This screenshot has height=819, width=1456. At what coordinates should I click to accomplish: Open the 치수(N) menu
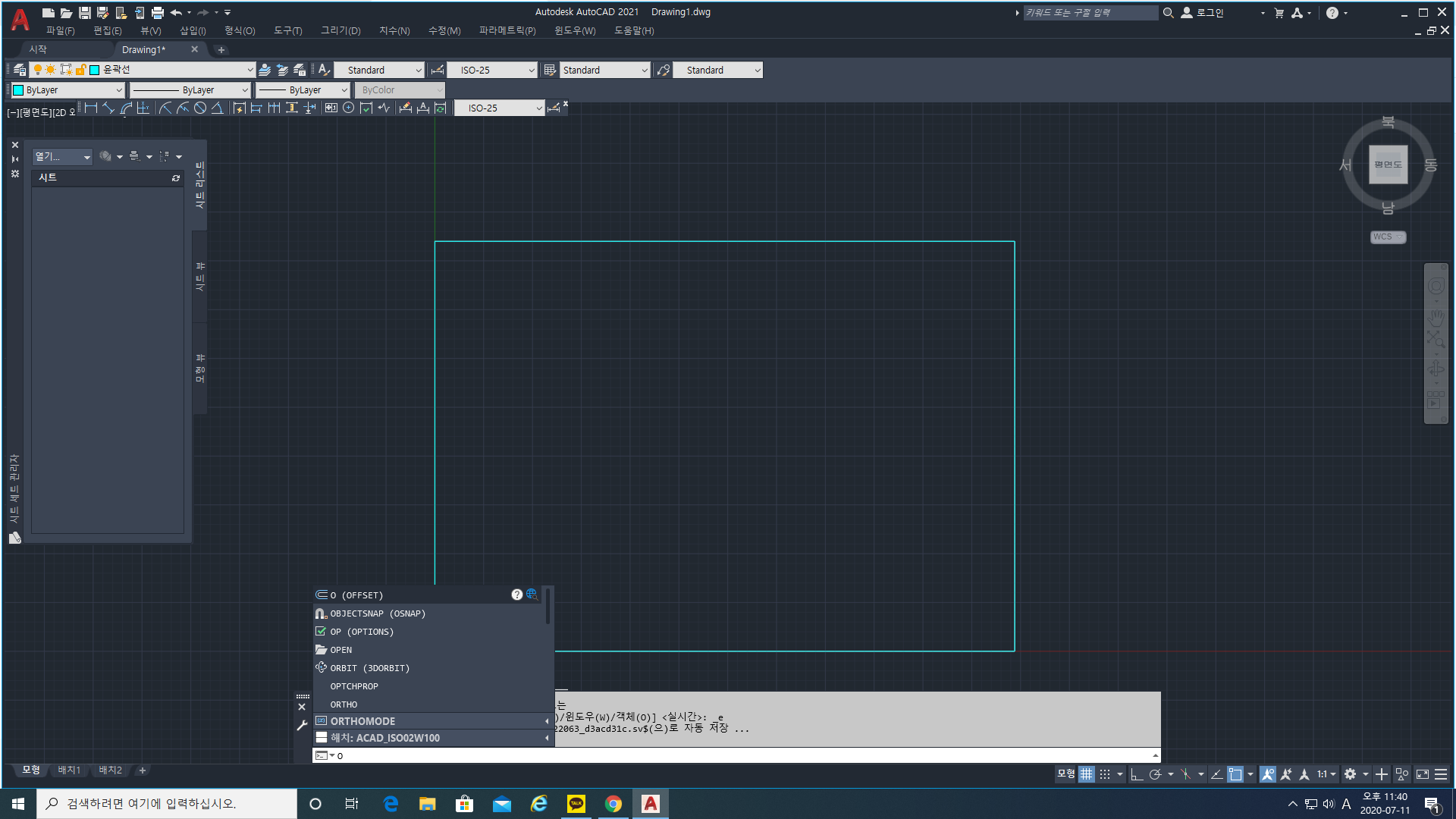coord(394,31)
